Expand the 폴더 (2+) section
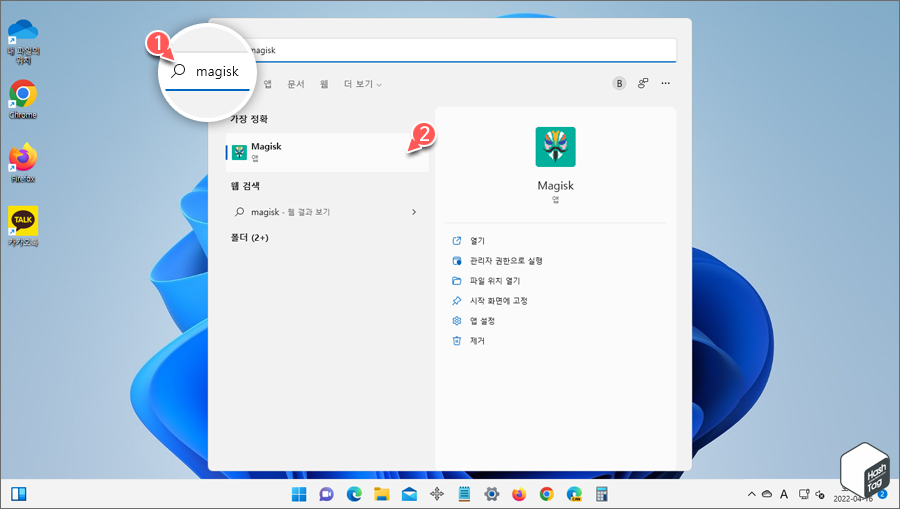The height and width of the screenshot is (509, 900). (x=250, y=238)
